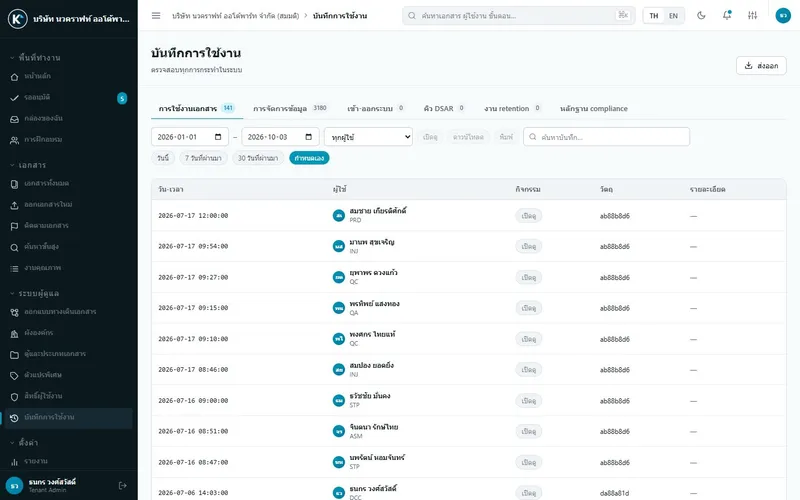Toggle the Print (พิมพ์) activity filter chip

point(506,137)
